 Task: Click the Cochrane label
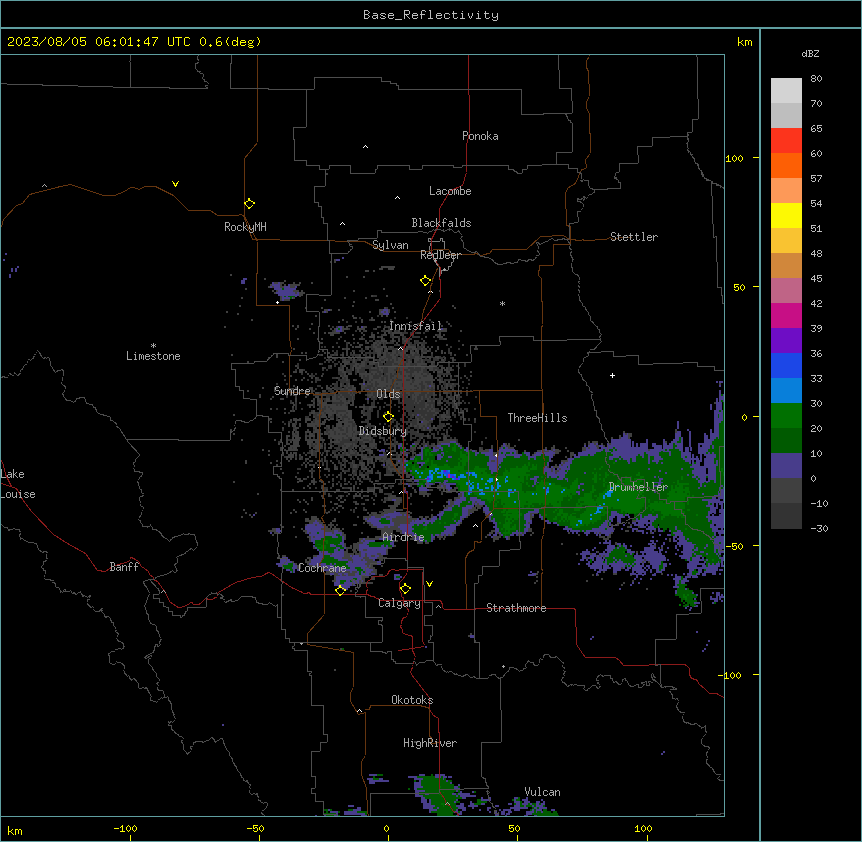point(322,568)
